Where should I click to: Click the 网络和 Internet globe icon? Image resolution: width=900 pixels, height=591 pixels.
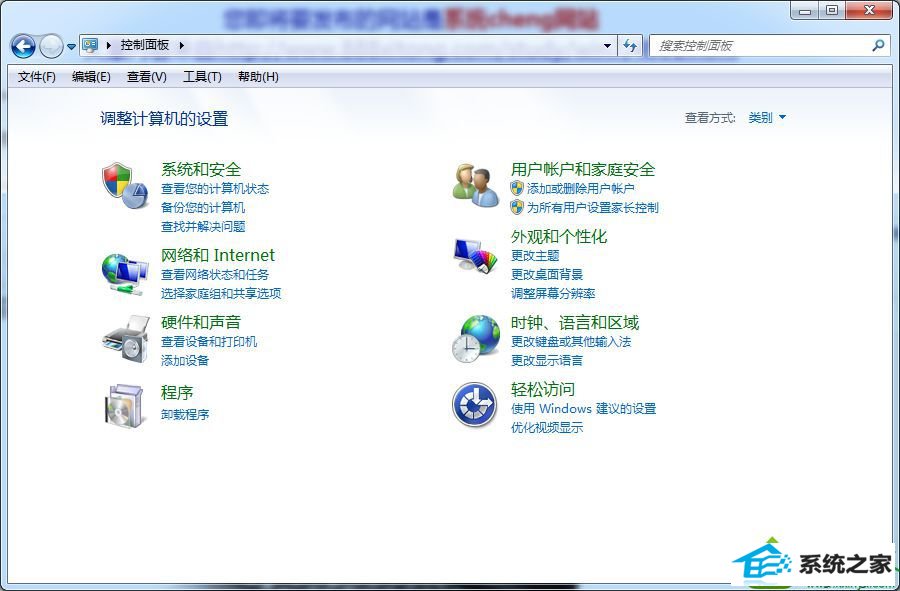pos(125,274)
